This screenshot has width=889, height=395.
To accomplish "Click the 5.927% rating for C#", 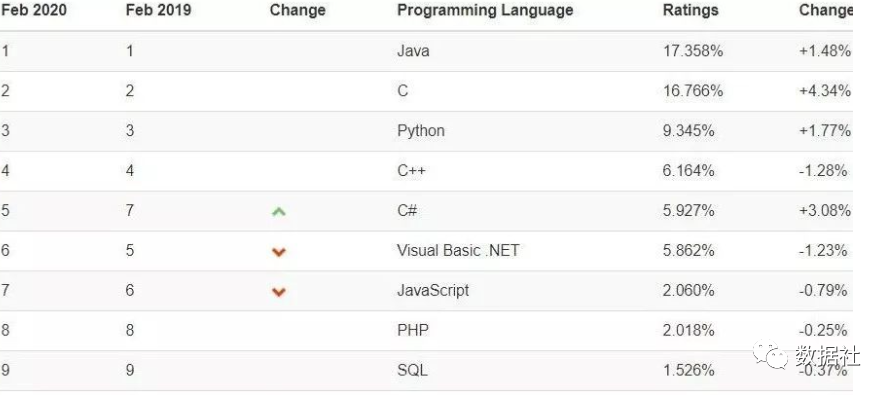I will tap(688, 211).
